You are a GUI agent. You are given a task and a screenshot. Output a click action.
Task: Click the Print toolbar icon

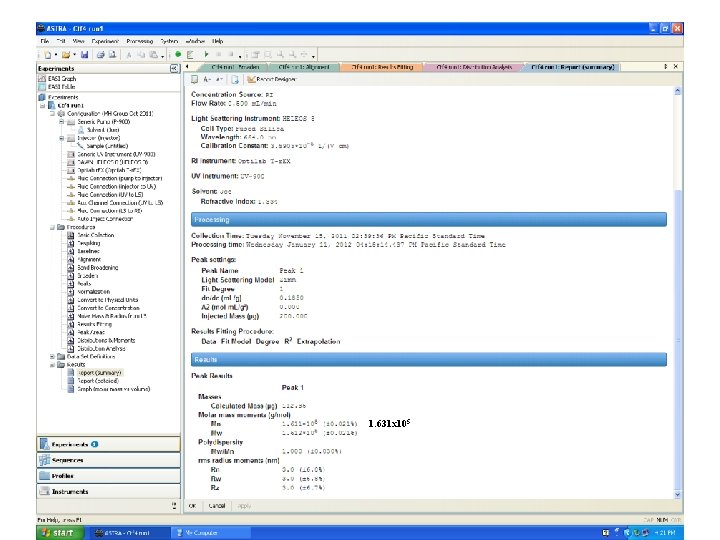point(101,55)
